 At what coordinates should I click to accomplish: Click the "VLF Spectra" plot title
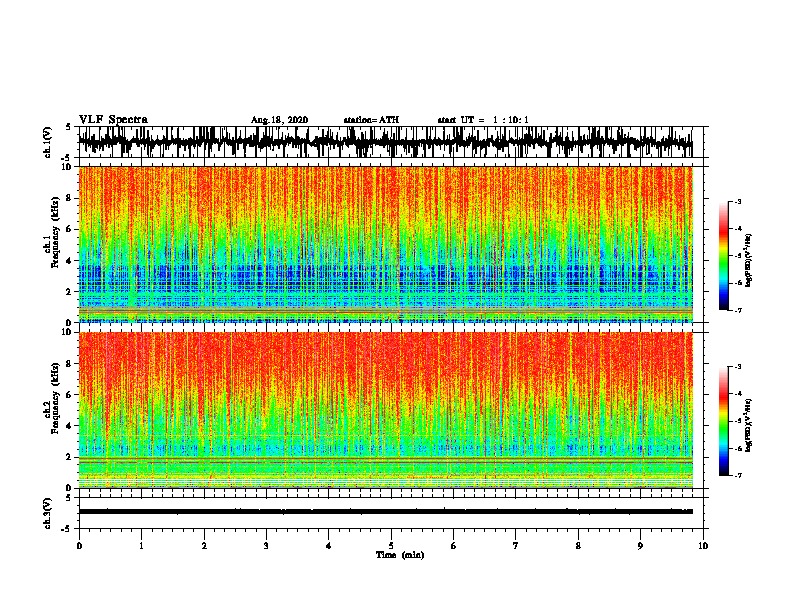pyautogui.click(x=113, y=120)
